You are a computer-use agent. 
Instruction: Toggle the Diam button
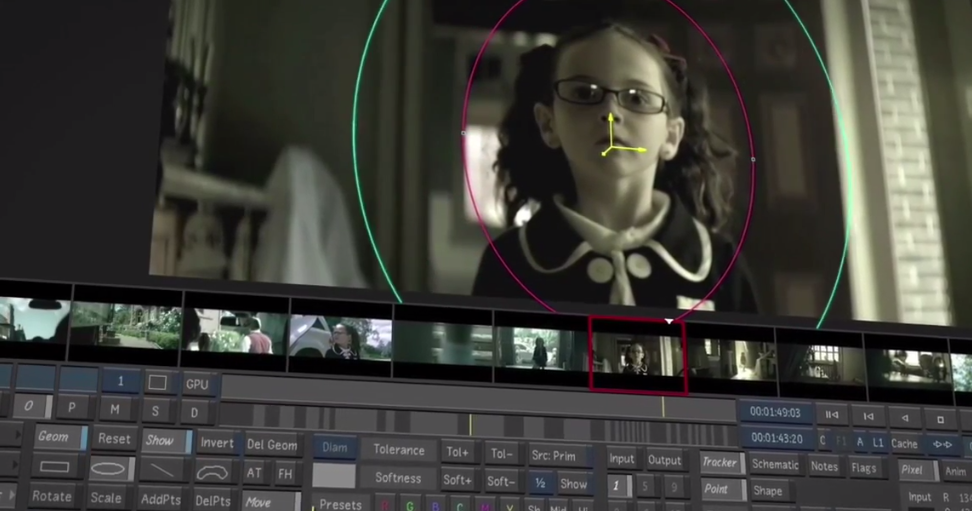click(335, 448)
